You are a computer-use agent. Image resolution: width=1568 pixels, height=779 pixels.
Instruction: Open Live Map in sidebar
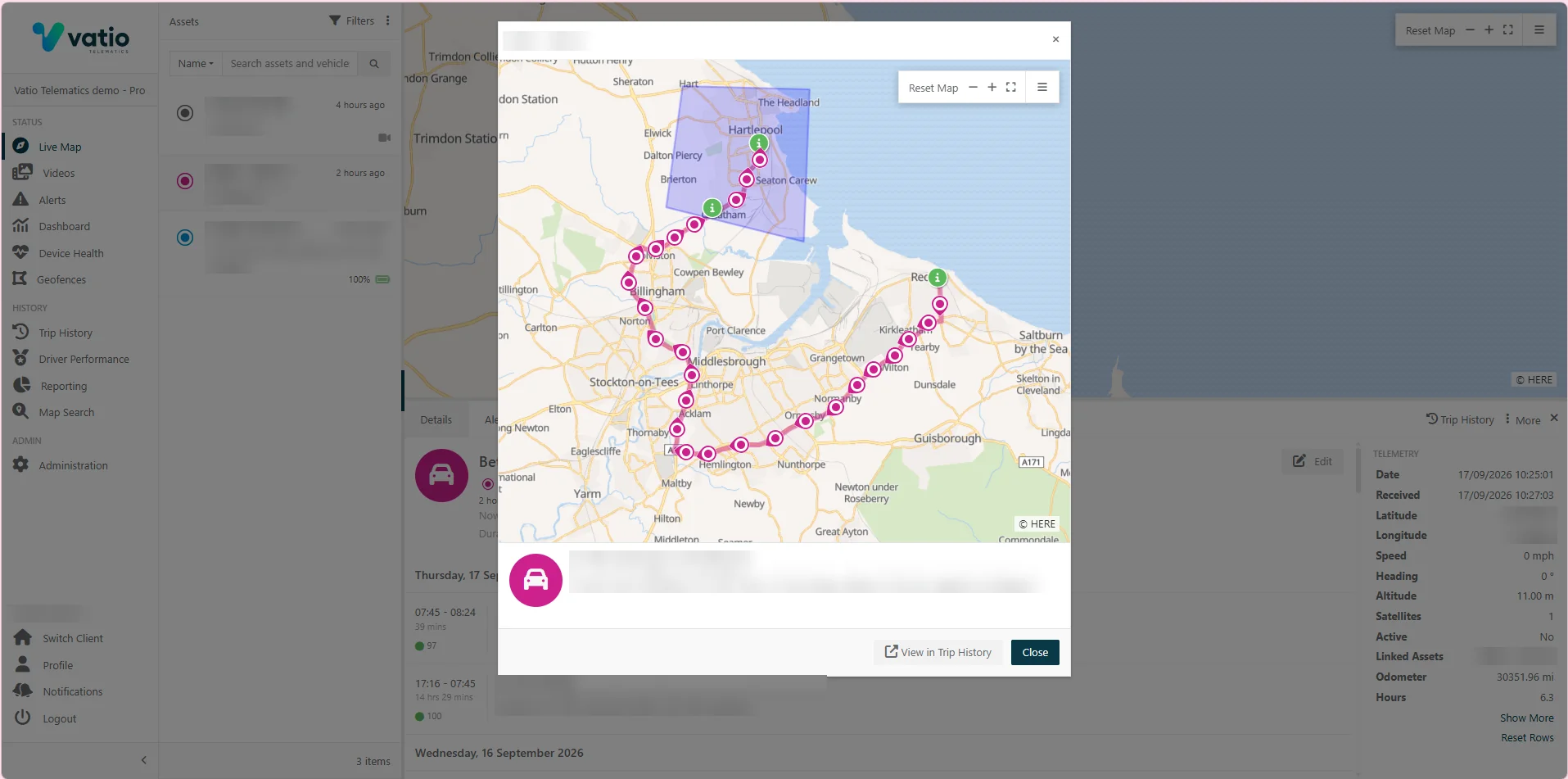tap(60, 147)
